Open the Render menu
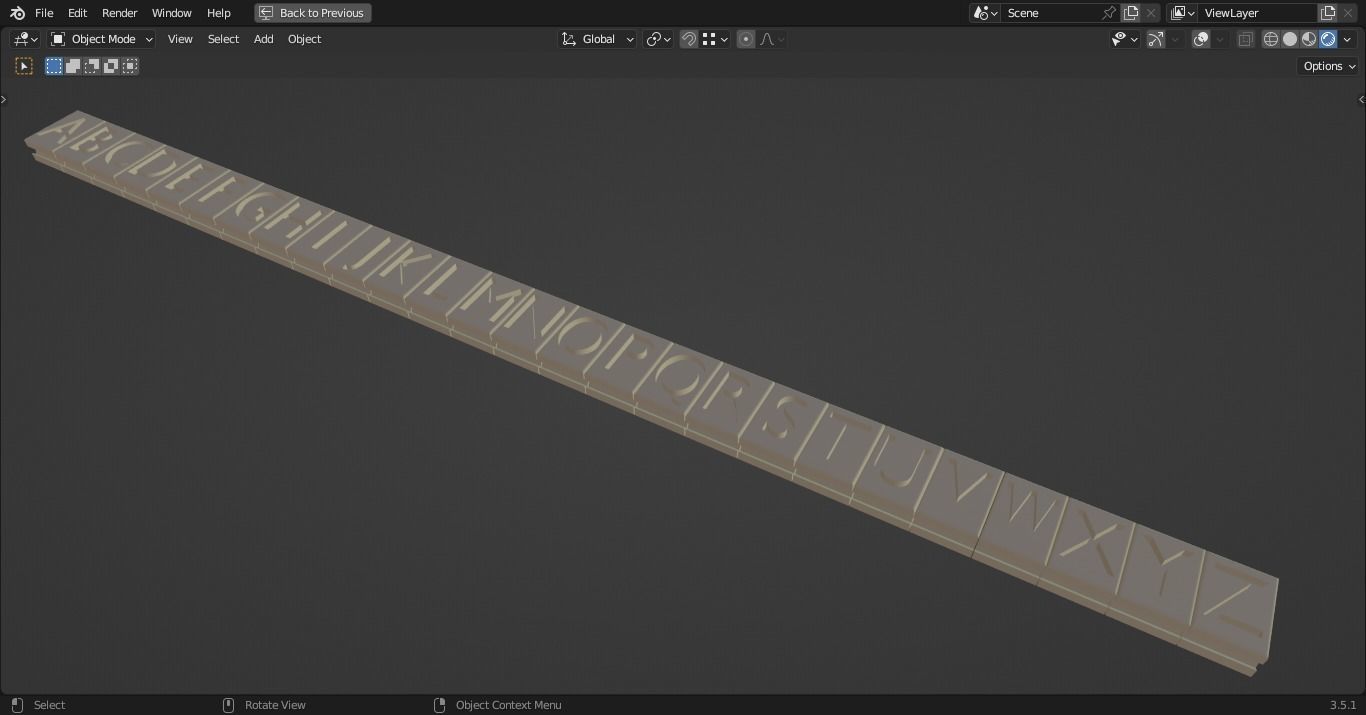Screen dimensions: 1366x715 pyautogui.click(x=119, y=13)
